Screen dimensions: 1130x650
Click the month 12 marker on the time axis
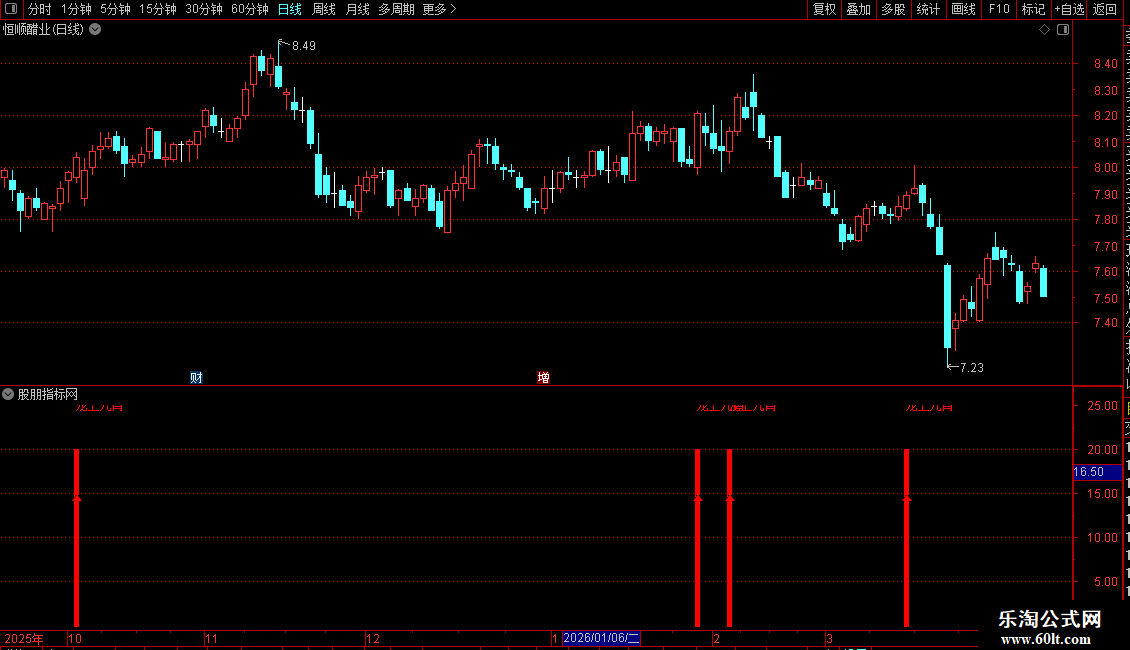point(373,638)
